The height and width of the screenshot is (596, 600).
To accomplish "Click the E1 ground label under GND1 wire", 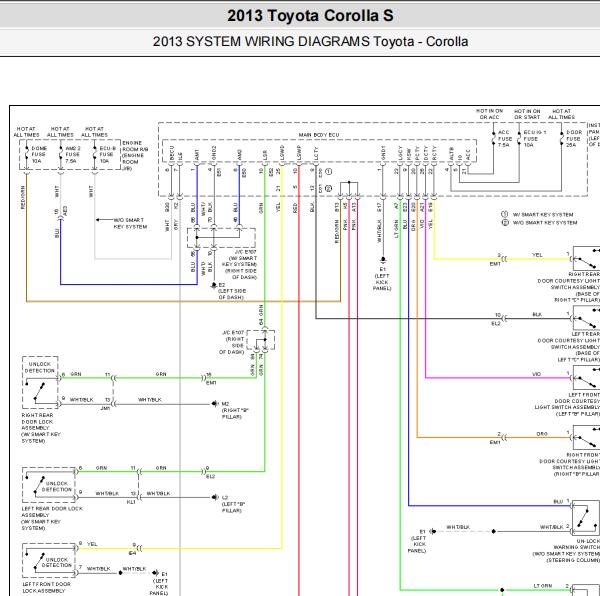I will point(382,278).
